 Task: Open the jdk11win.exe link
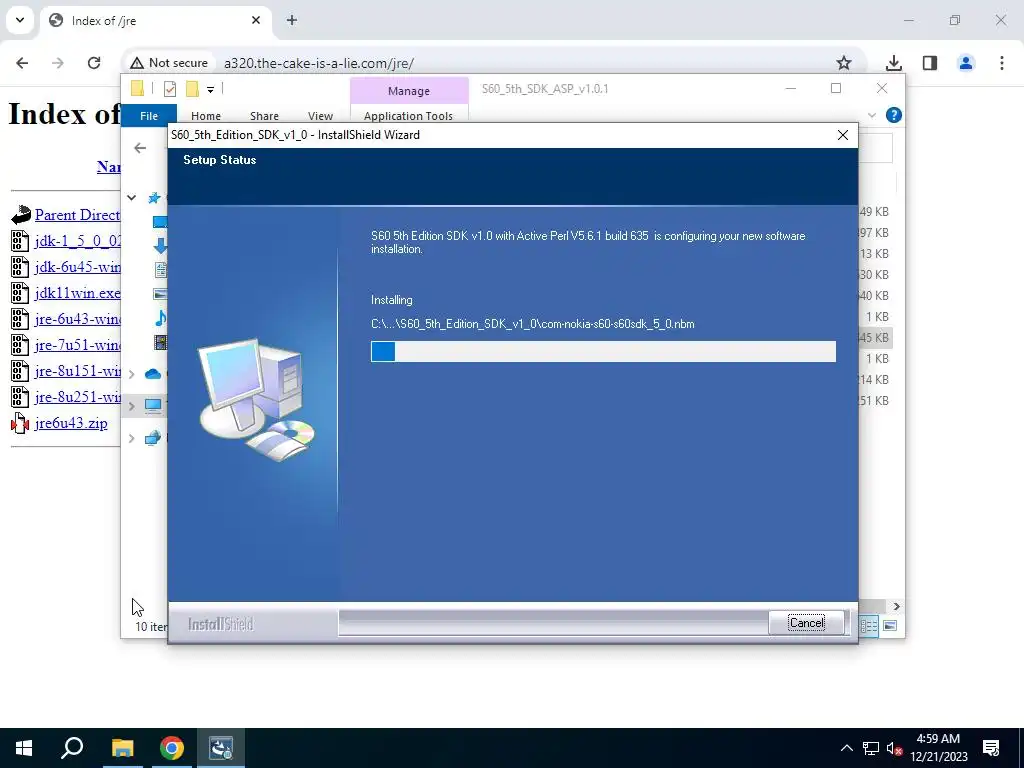click(x=77, y=293)
